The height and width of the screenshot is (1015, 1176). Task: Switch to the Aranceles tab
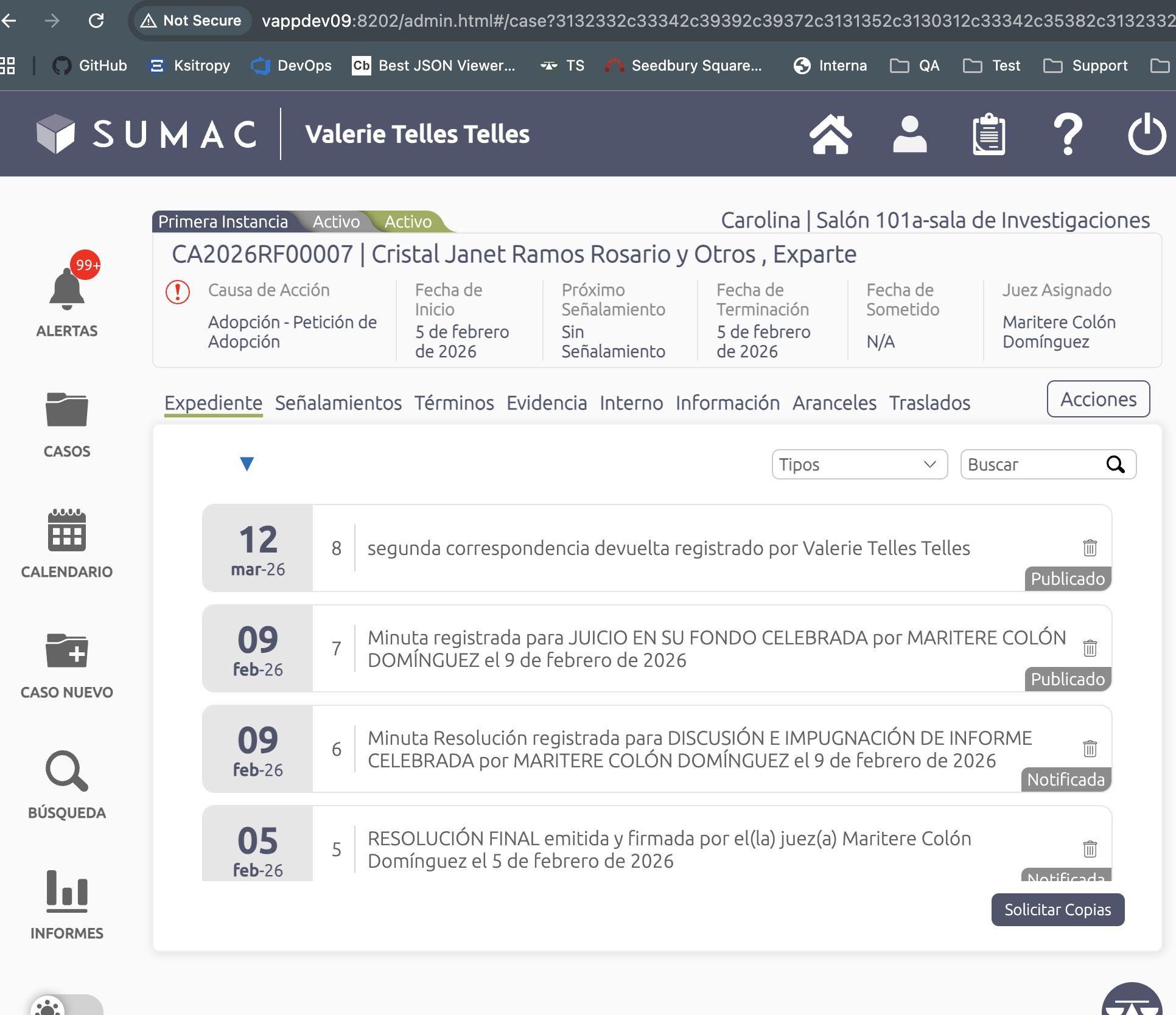[834, 403]
